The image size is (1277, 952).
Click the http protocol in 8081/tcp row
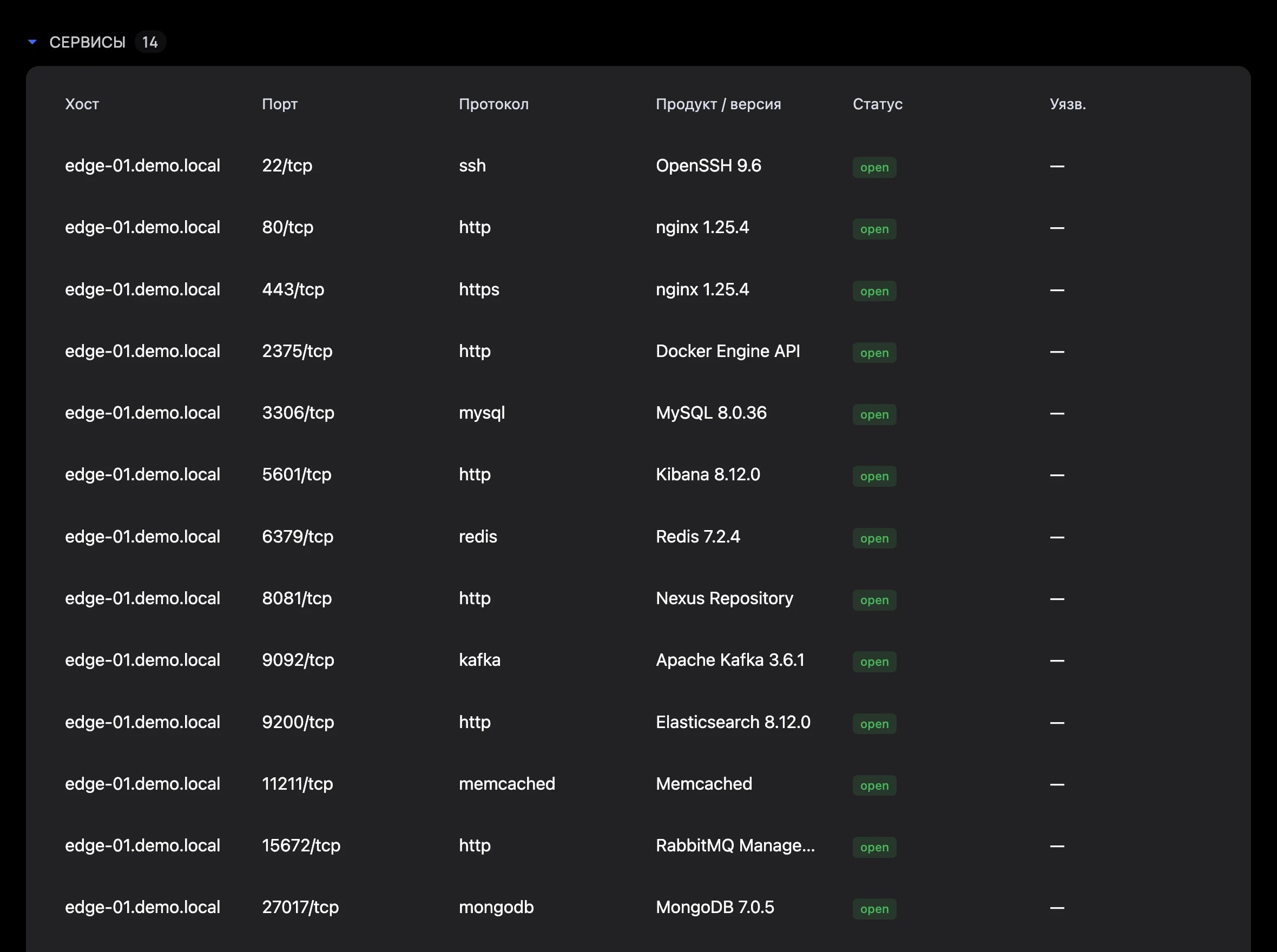pyautogui.click(x=475, y=598)
